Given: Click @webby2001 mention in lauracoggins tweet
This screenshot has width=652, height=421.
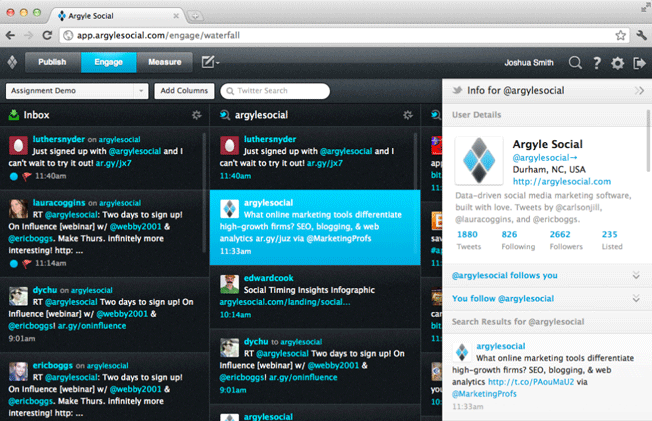Looking at the screenshot, I should coord(136,227).
